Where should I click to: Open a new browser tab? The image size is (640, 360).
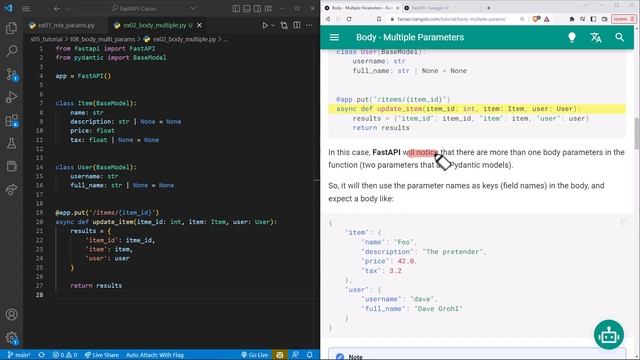click(488, 8)
